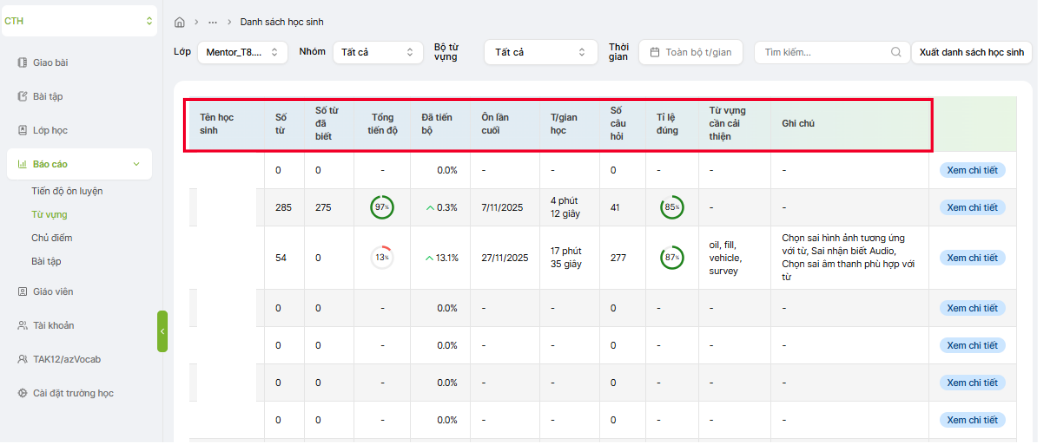
Task: Click Xuất danh sách học sinh button
Action: [972, 52]
